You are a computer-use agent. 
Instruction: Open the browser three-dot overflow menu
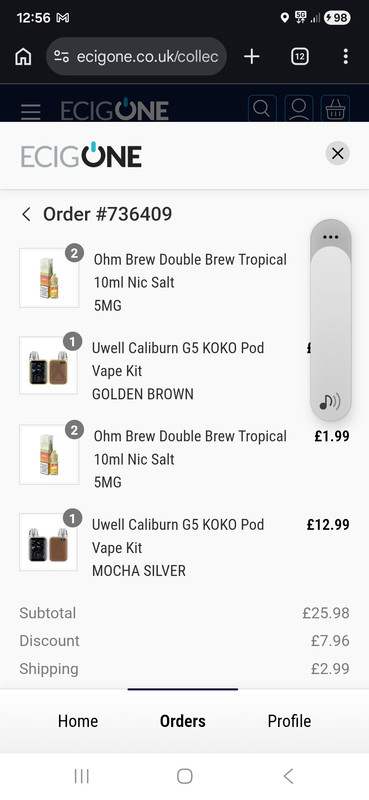346,57
